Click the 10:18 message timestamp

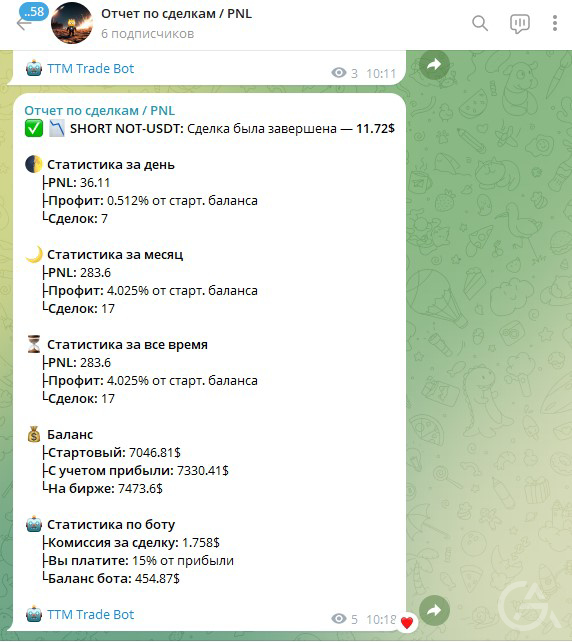(x=381, y=619)
